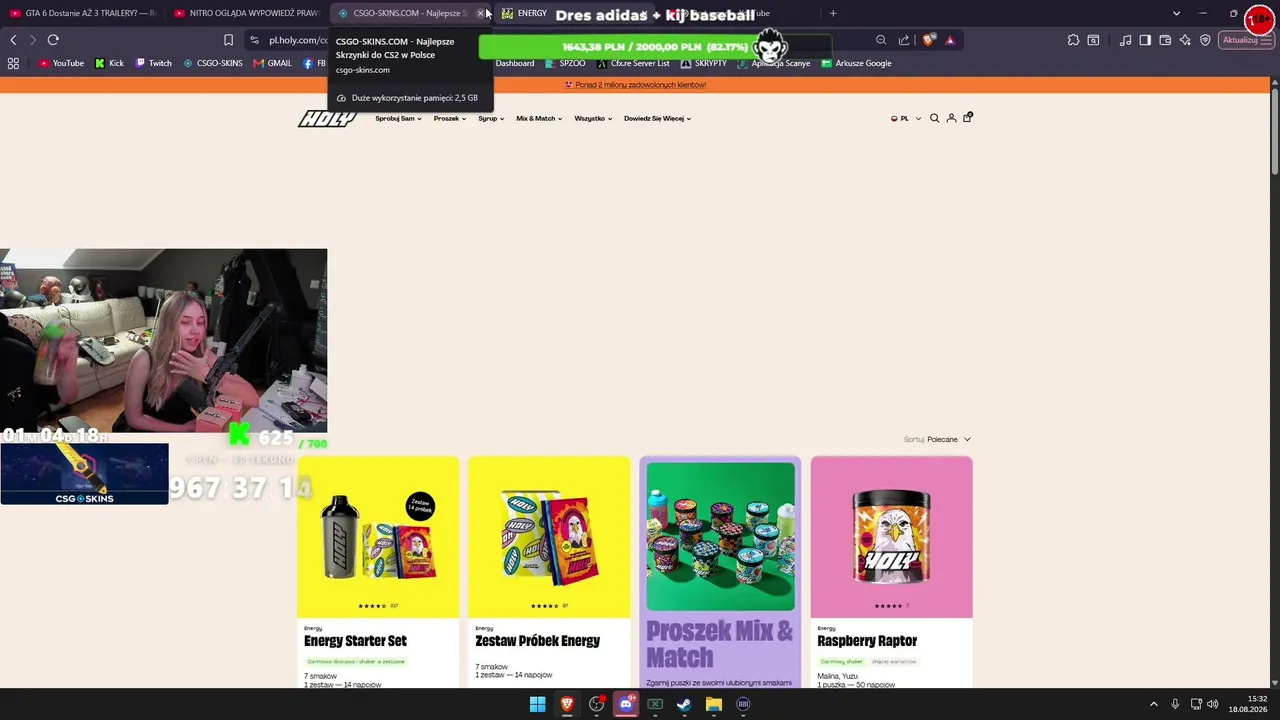Screen dimensions: 1280x720
Task: Open Windows Start menu
Action: point(537,704)
